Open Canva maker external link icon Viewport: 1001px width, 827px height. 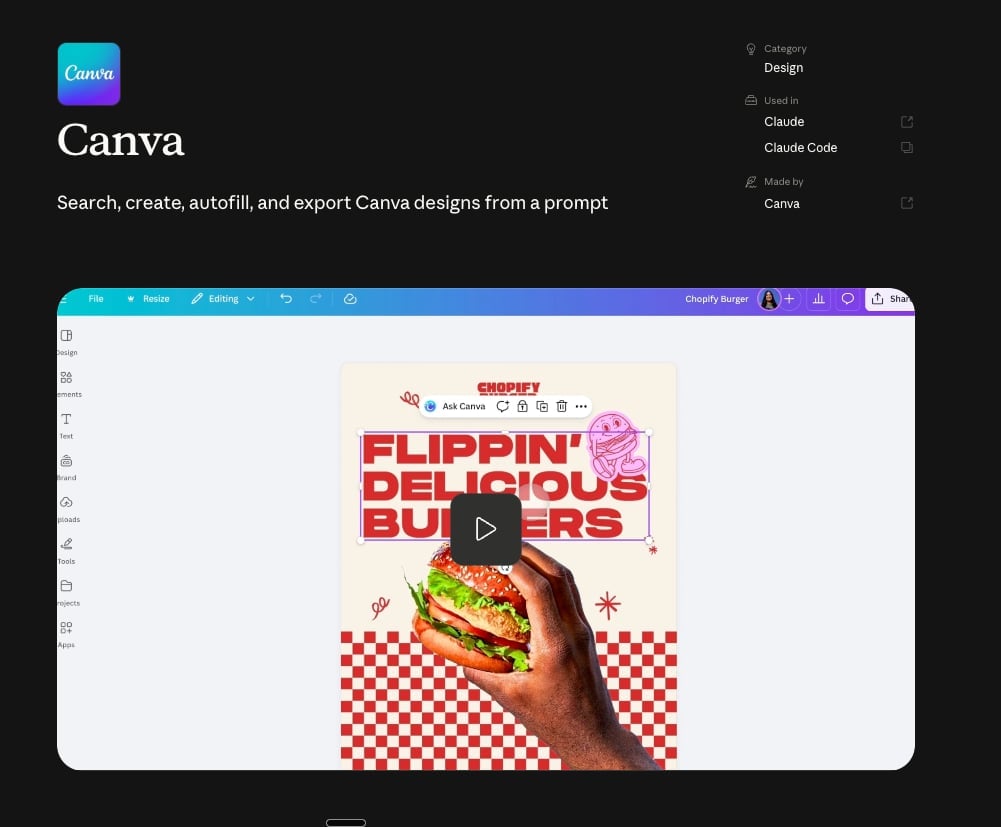[907, 203]
